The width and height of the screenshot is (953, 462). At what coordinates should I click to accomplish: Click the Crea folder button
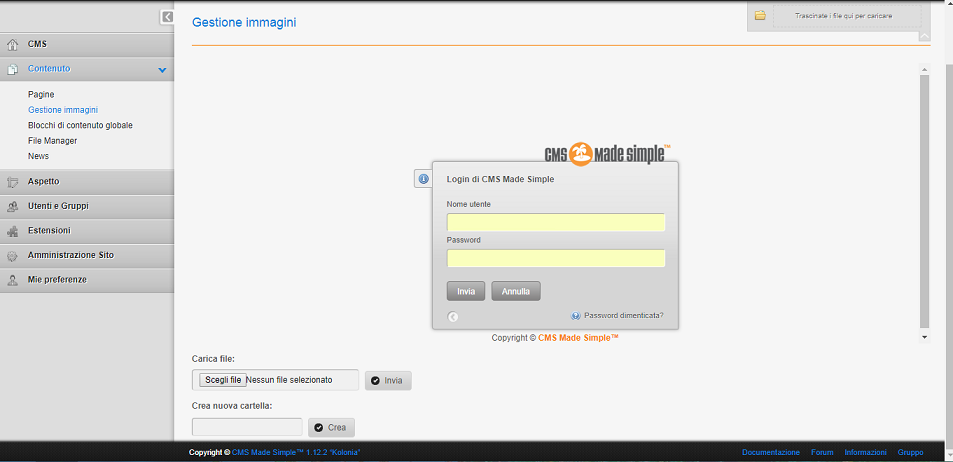[331, 428]
